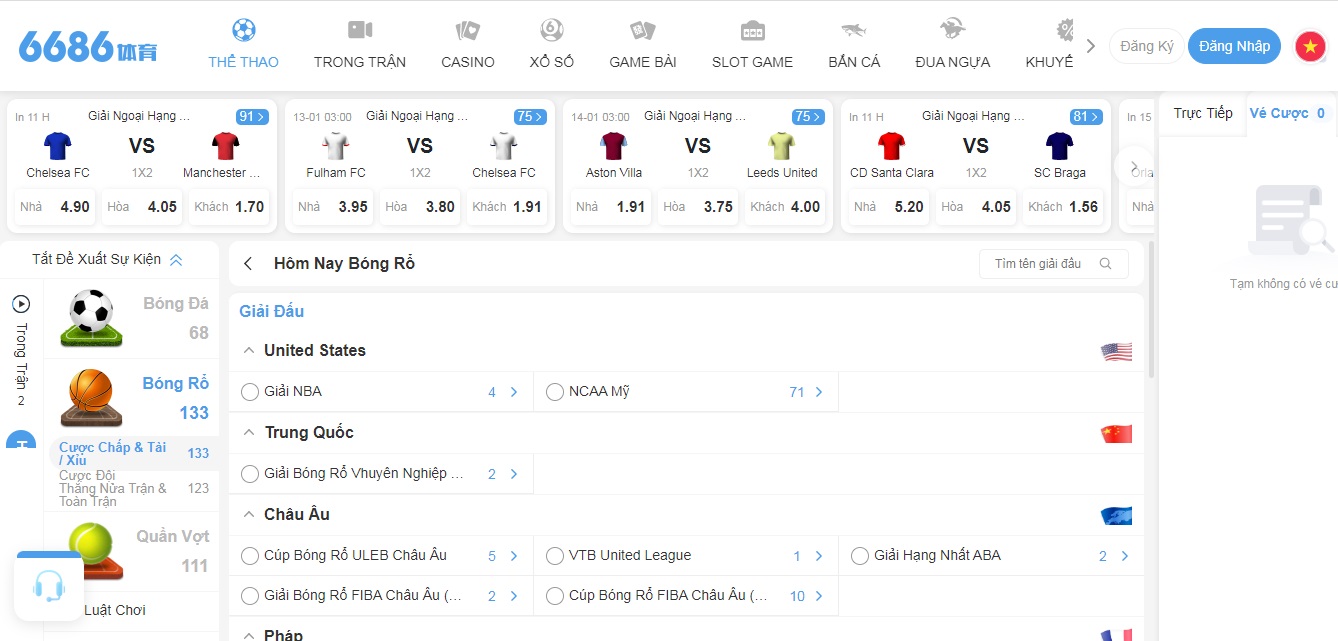Switch to the Vé Cược tab

1287,113
